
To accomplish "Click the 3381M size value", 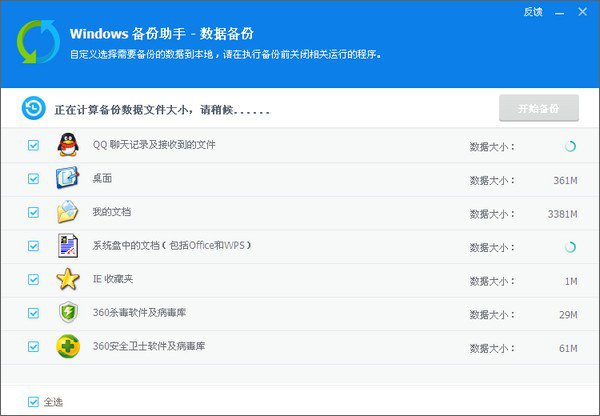I will pos(562,214).
